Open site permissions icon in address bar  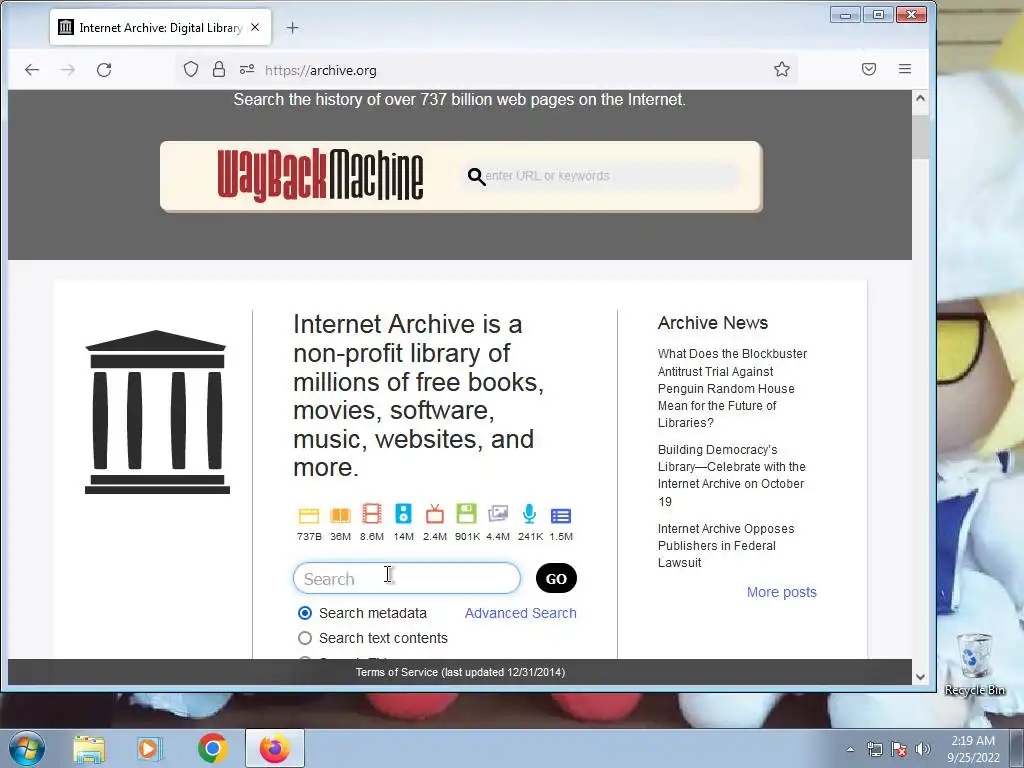pos(247,69)
